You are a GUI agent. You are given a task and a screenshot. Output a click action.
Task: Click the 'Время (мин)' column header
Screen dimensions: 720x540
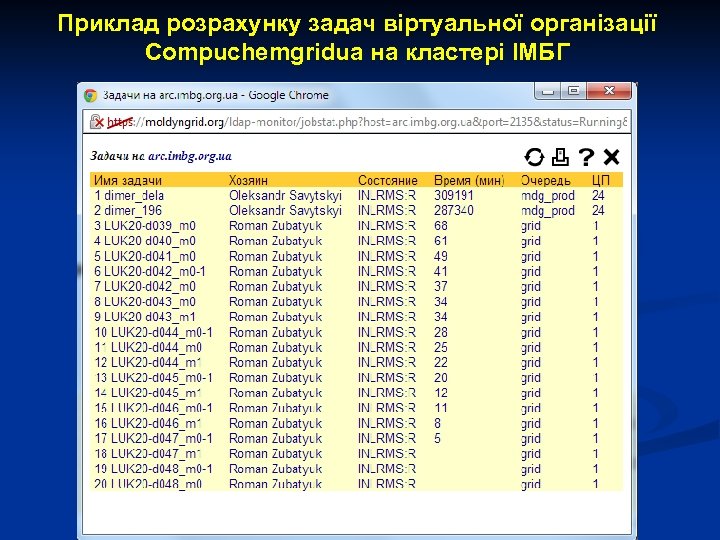pyautogui.click(x=469, y=180)
